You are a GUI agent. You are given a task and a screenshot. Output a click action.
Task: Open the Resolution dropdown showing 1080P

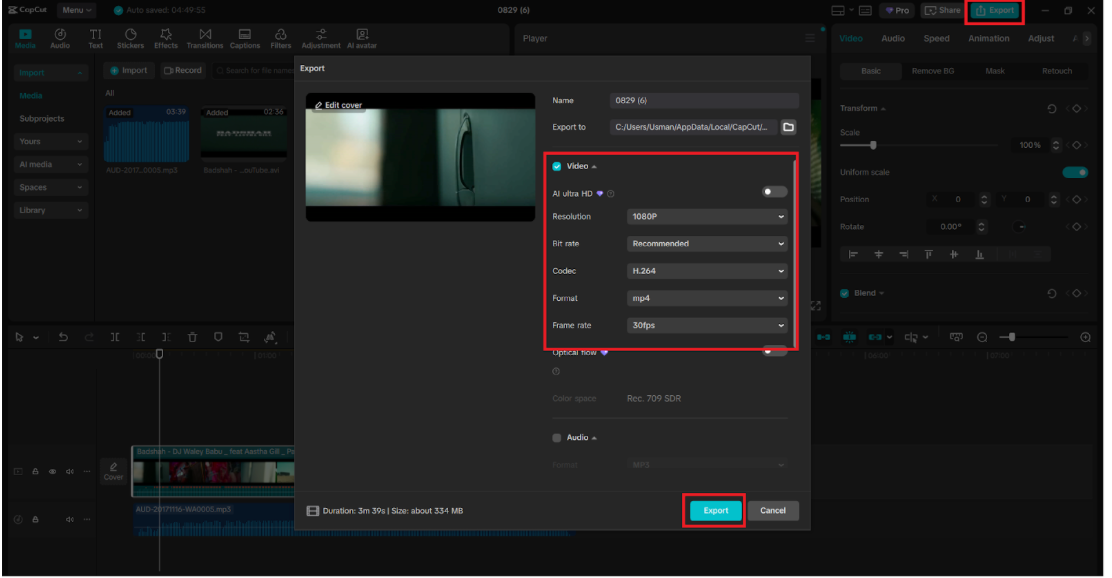[x=708, y=216]
